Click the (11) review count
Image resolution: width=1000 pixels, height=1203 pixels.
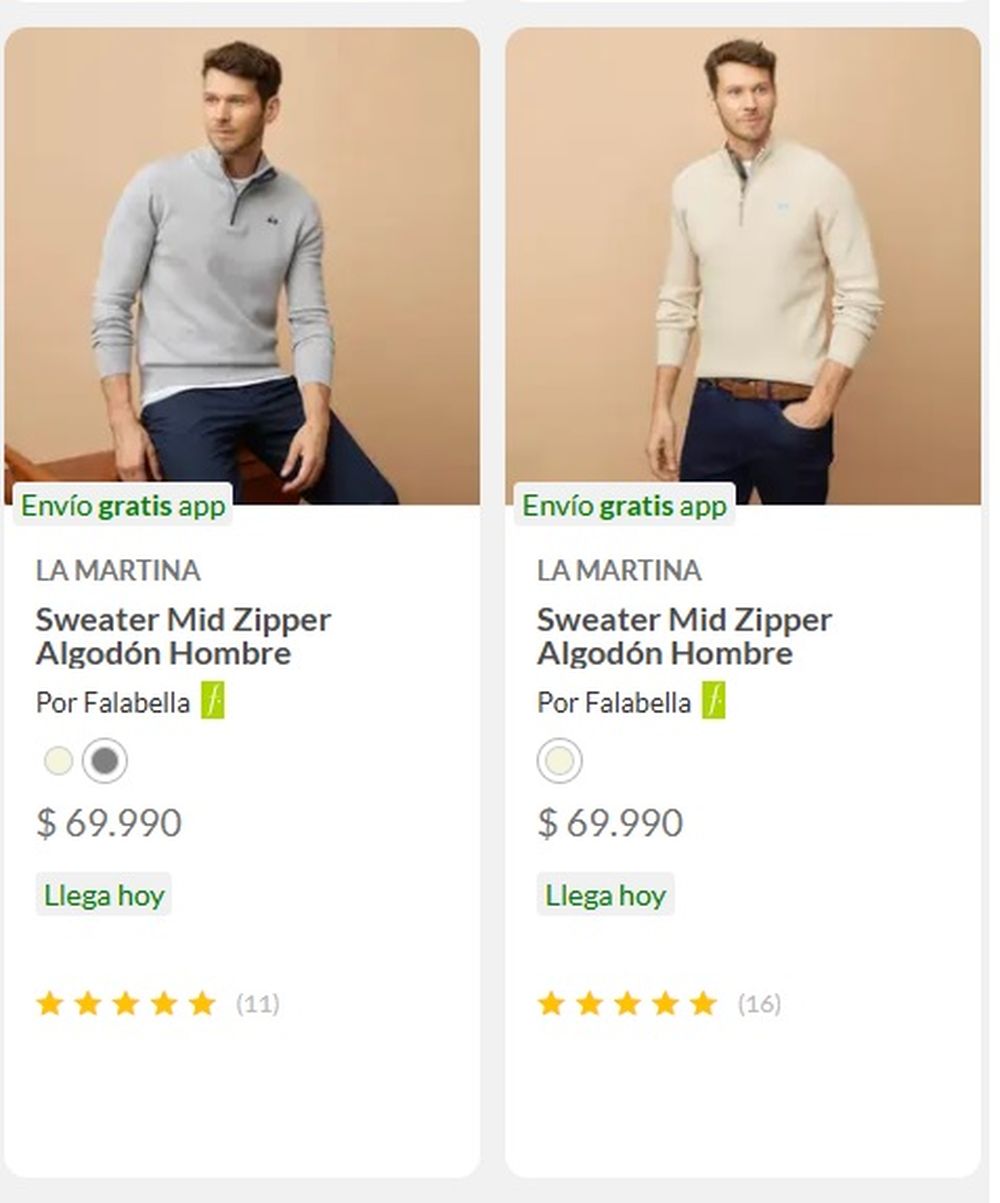258,1003
